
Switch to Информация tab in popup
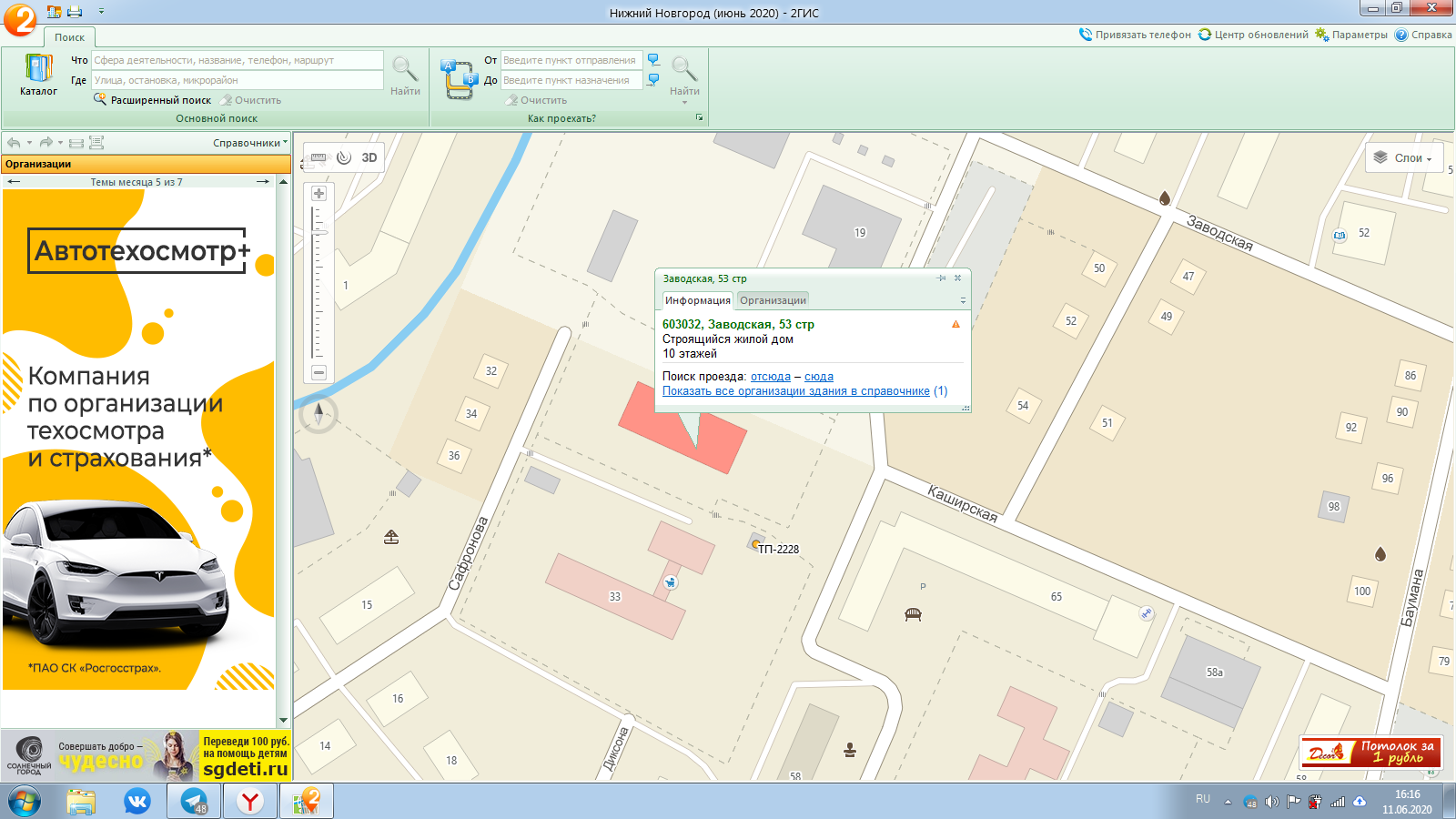click(697, 300)
